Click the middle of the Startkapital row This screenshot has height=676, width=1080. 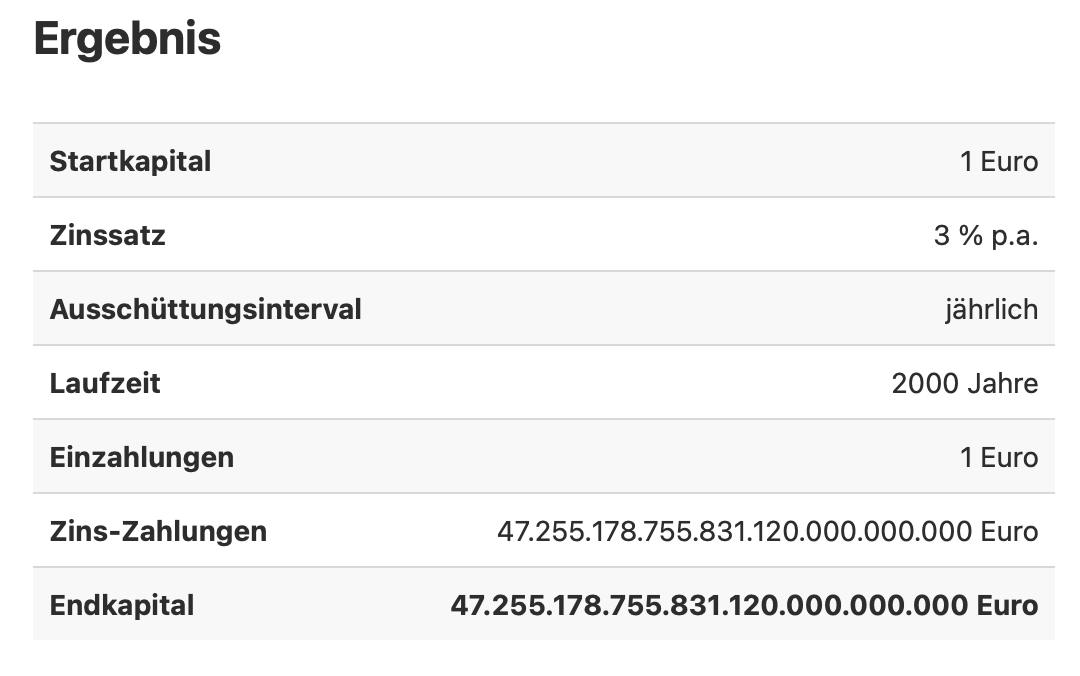coord(544,161)
